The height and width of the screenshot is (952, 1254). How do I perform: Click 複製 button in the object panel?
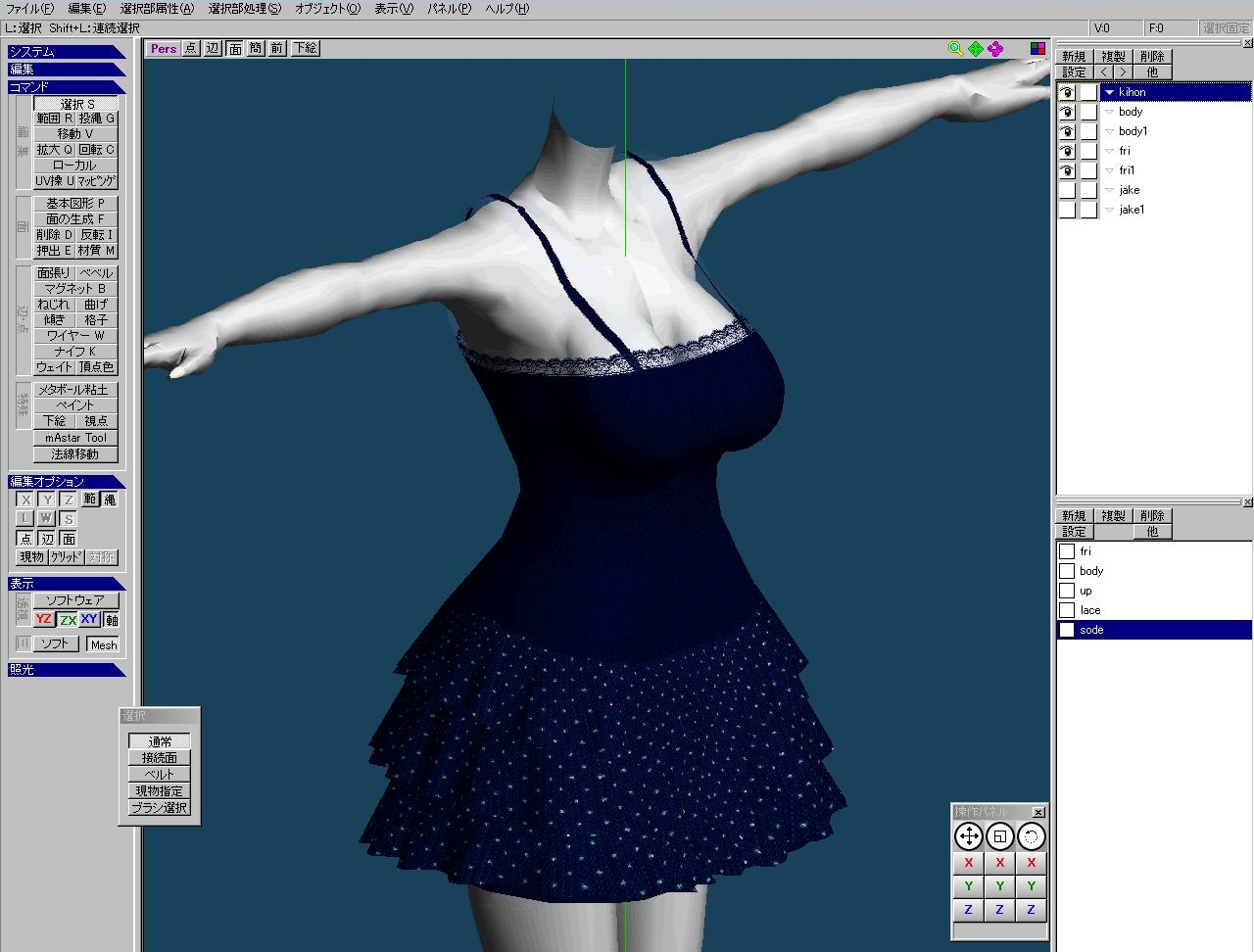[x=1113, y=57]
